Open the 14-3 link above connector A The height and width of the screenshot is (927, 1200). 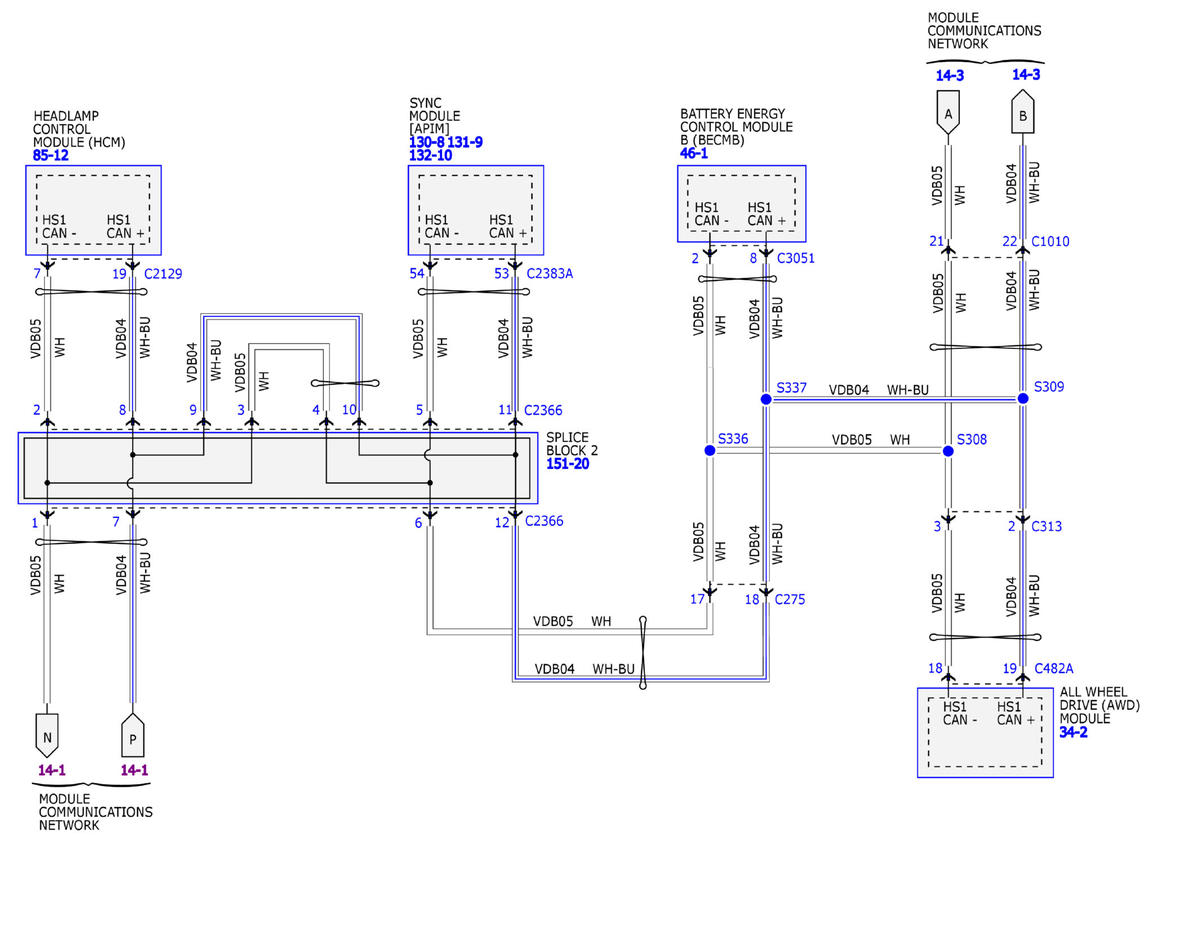[x=950, y=75]
